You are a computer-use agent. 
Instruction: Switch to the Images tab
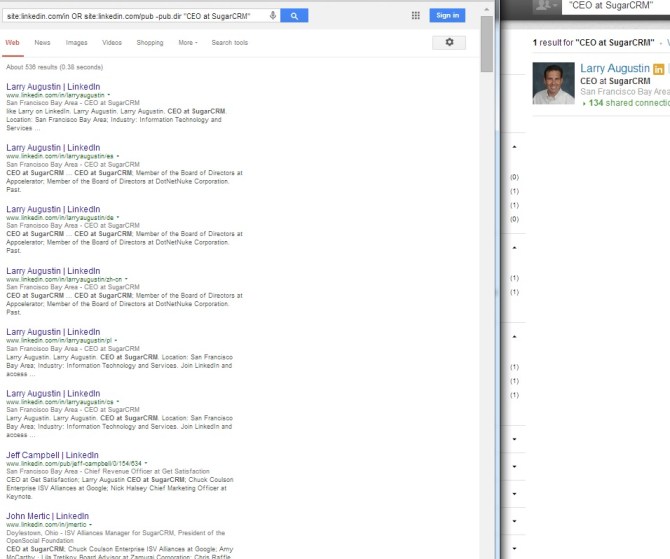tap(76, 43)
